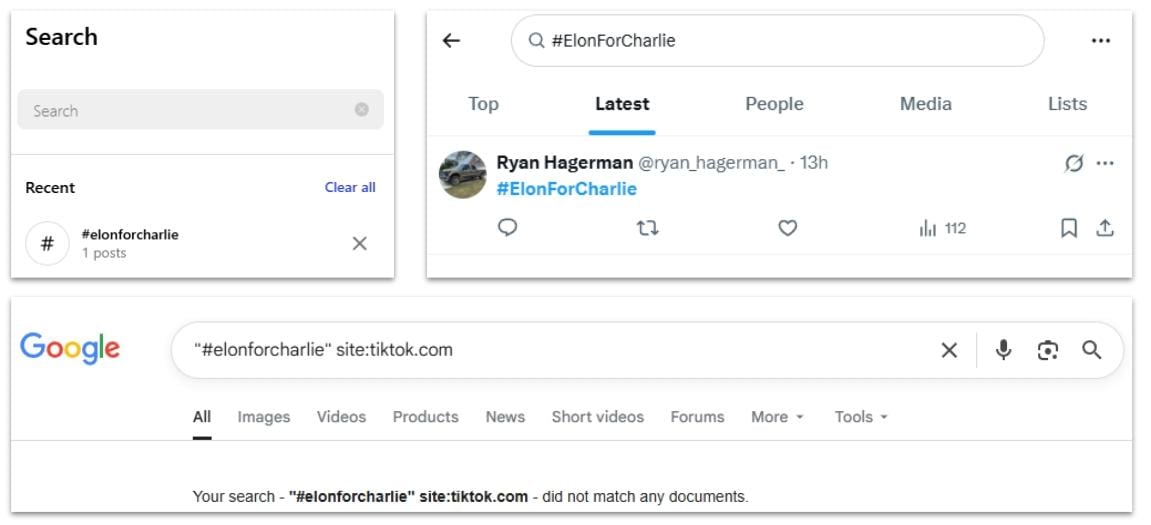
Task: Expand the Tools dropdown in Google
Action: pyautogui.click(x=861, y=416)
